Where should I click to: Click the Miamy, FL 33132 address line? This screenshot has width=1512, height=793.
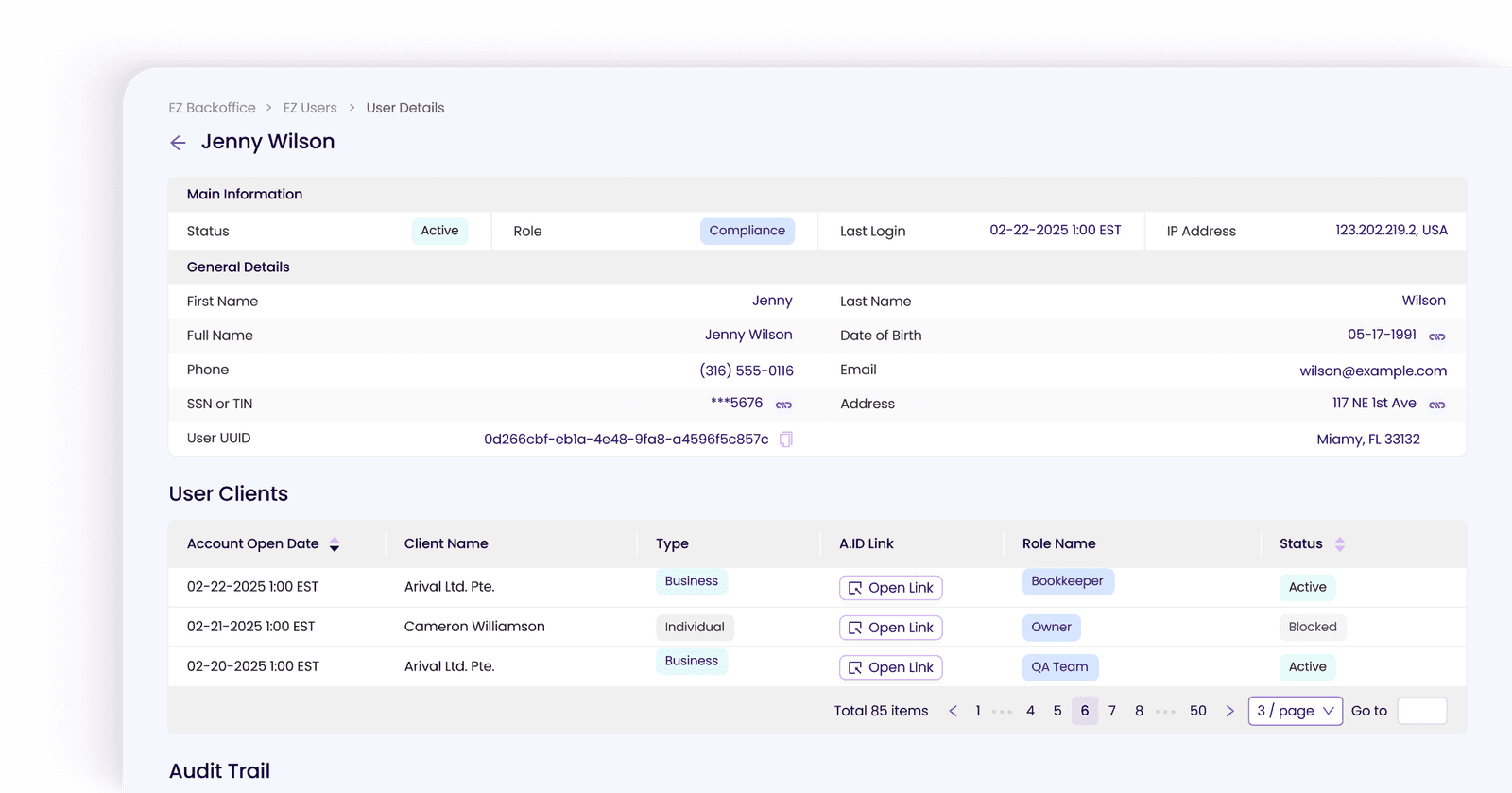pos(1368,440)
